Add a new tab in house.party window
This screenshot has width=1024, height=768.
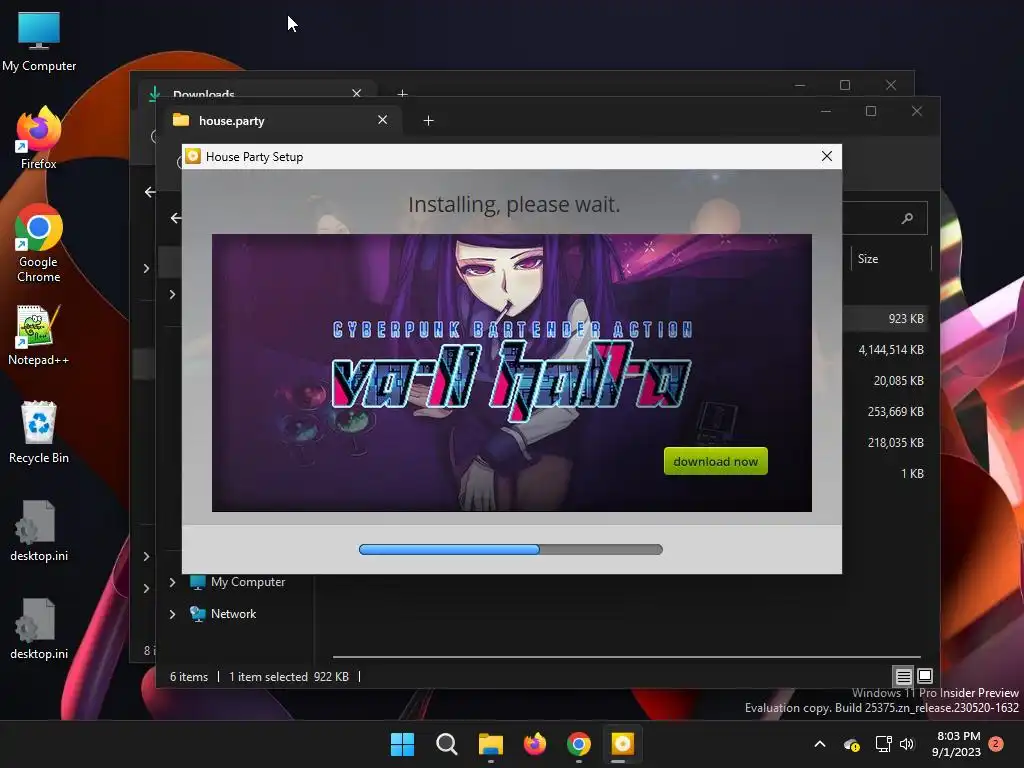[428, 121]
